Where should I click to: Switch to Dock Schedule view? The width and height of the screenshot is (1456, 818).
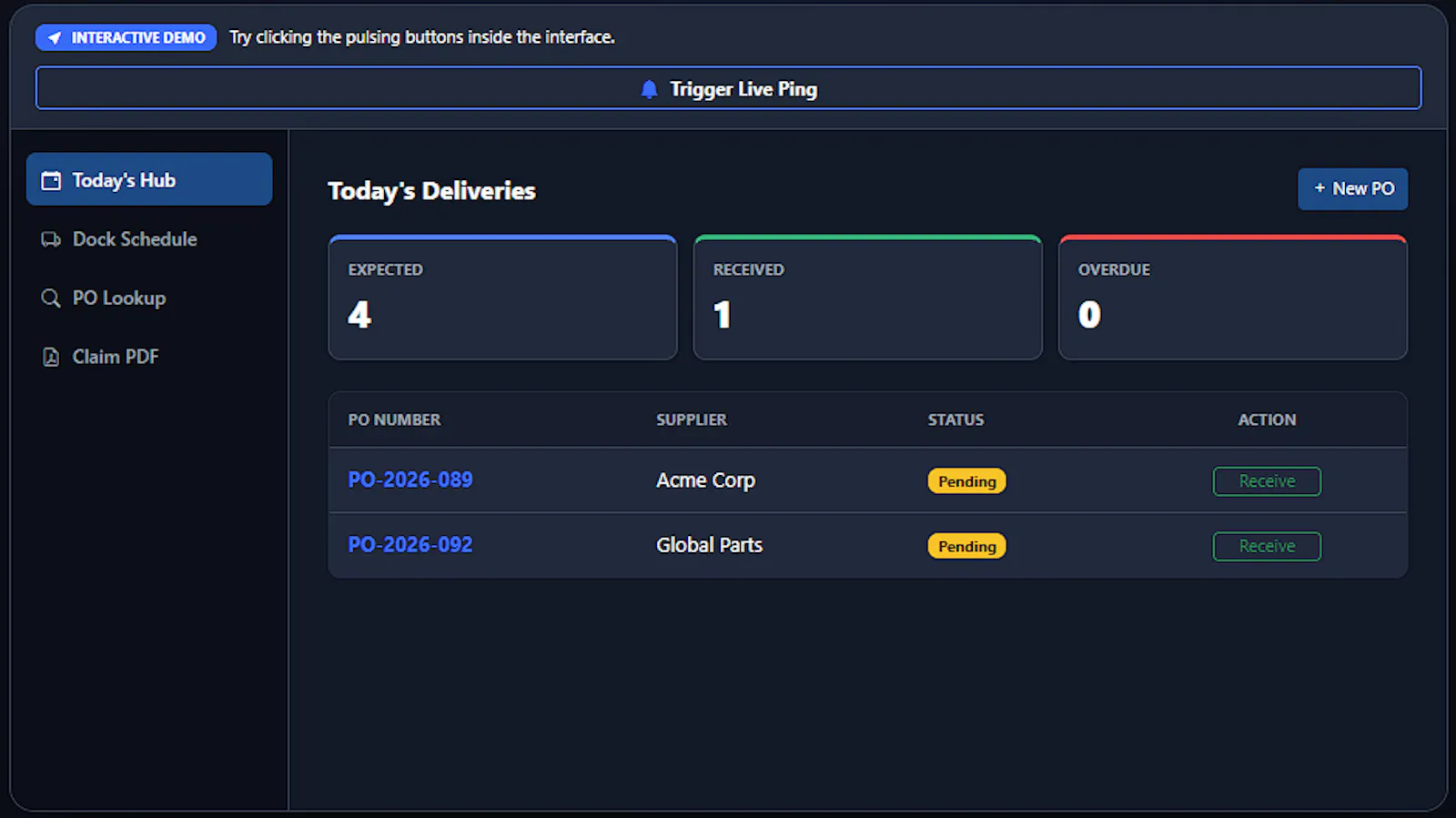coord(149,239)
